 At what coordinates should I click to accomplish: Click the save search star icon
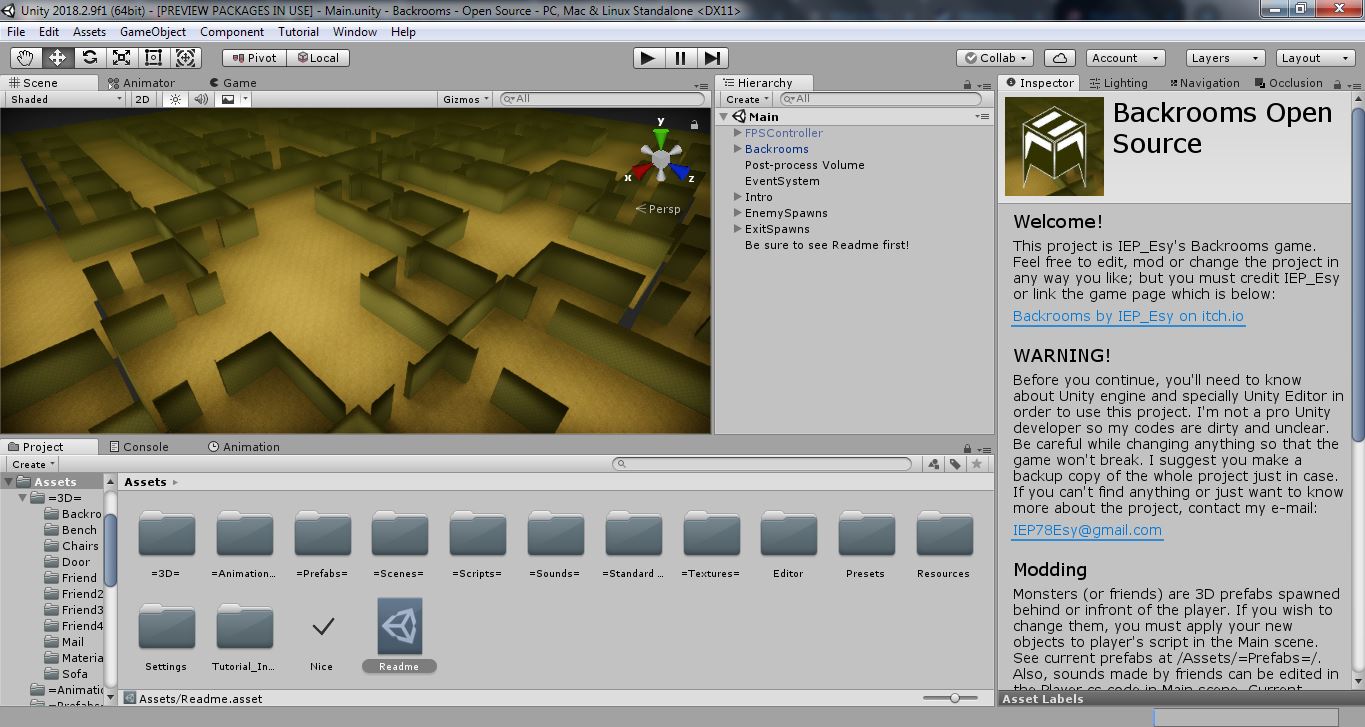click(977, 464)
